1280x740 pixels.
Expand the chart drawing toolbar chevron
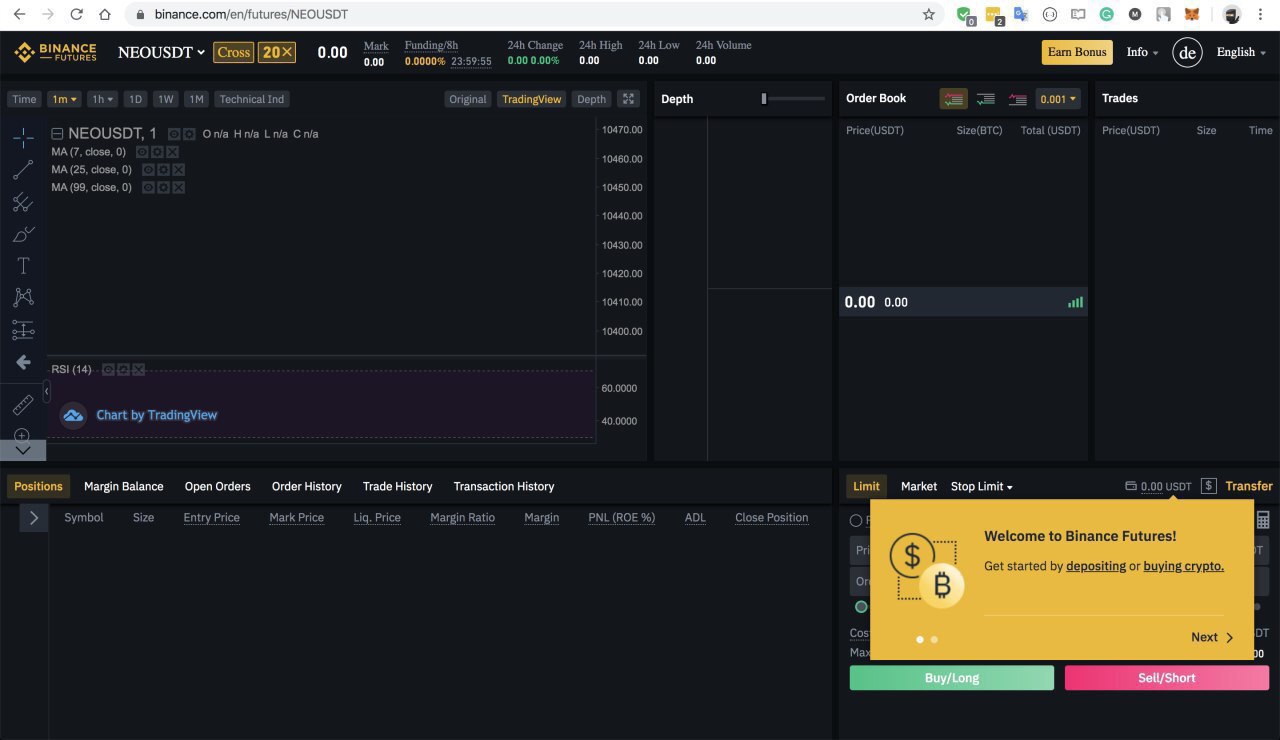23,451
